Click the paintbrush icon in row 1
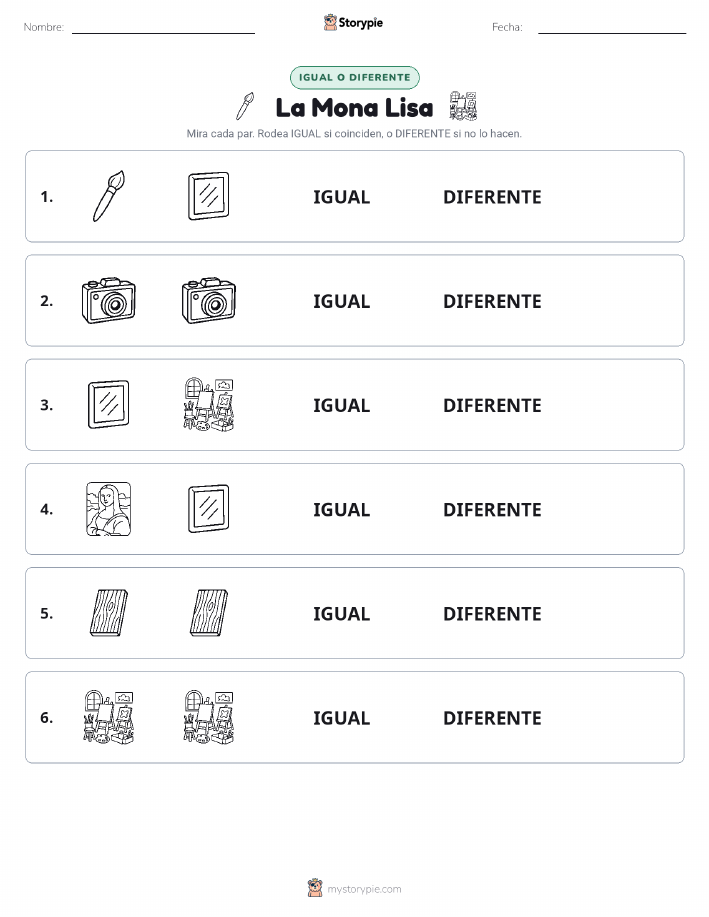Screen dimensions: 709x917 click(109, 196)
